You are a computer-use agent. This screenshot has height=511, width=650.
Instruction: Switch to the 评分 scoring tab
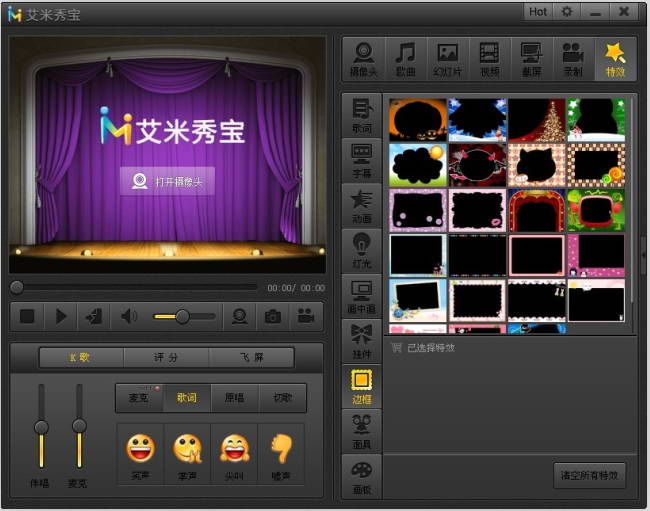[x=166, y=358]
